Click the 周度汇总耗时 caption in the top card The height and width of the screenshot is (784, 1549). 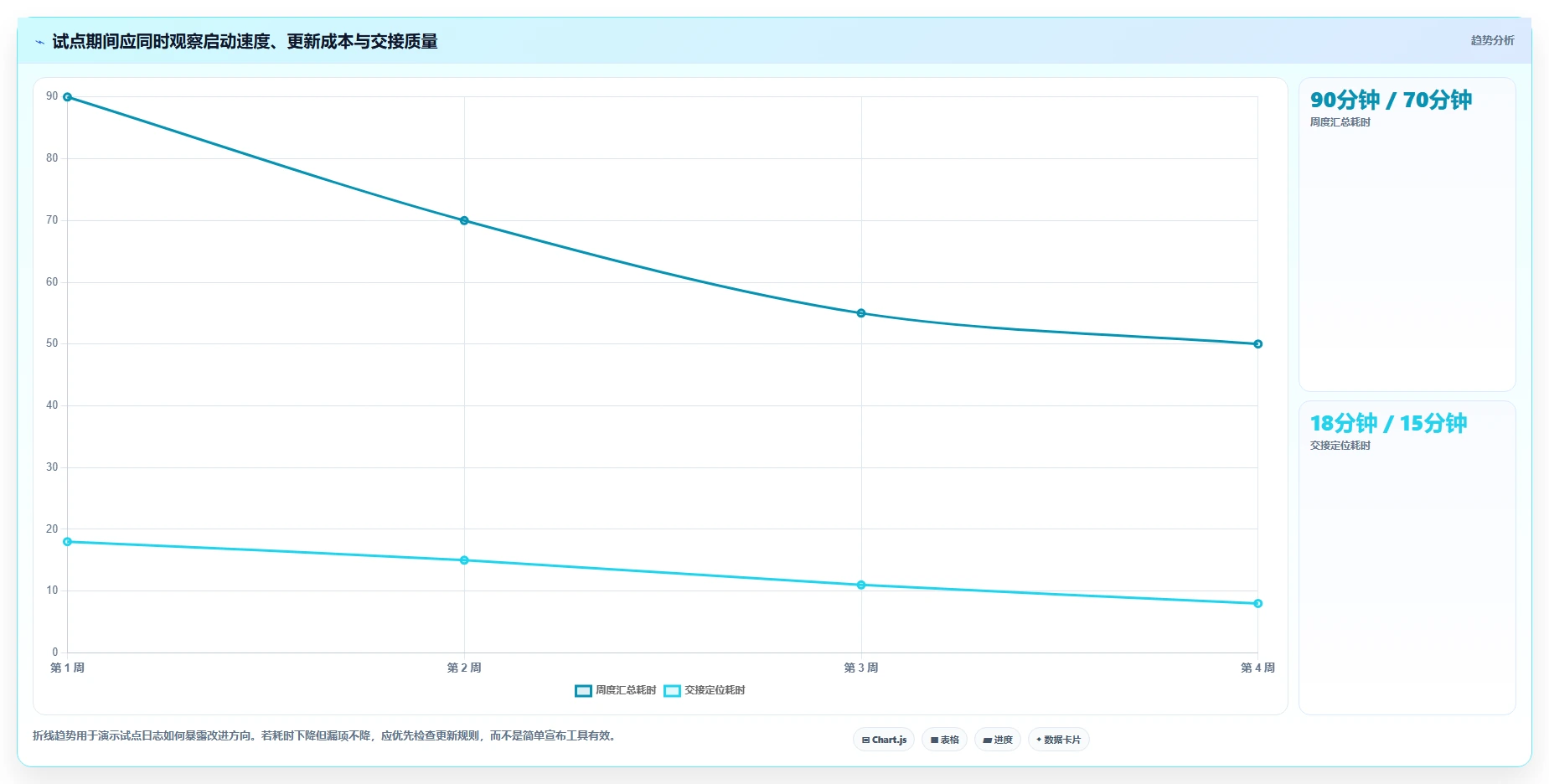click(1340, 122)
